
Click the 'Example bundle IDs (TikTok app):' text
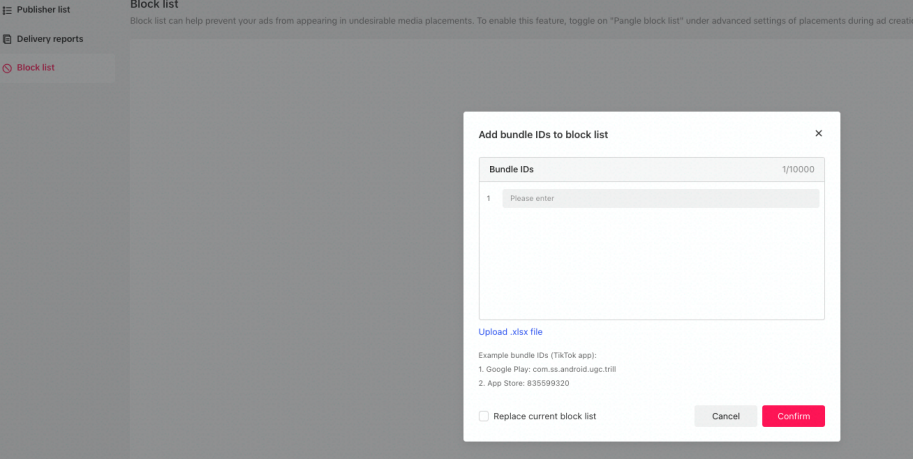(537, 355)
